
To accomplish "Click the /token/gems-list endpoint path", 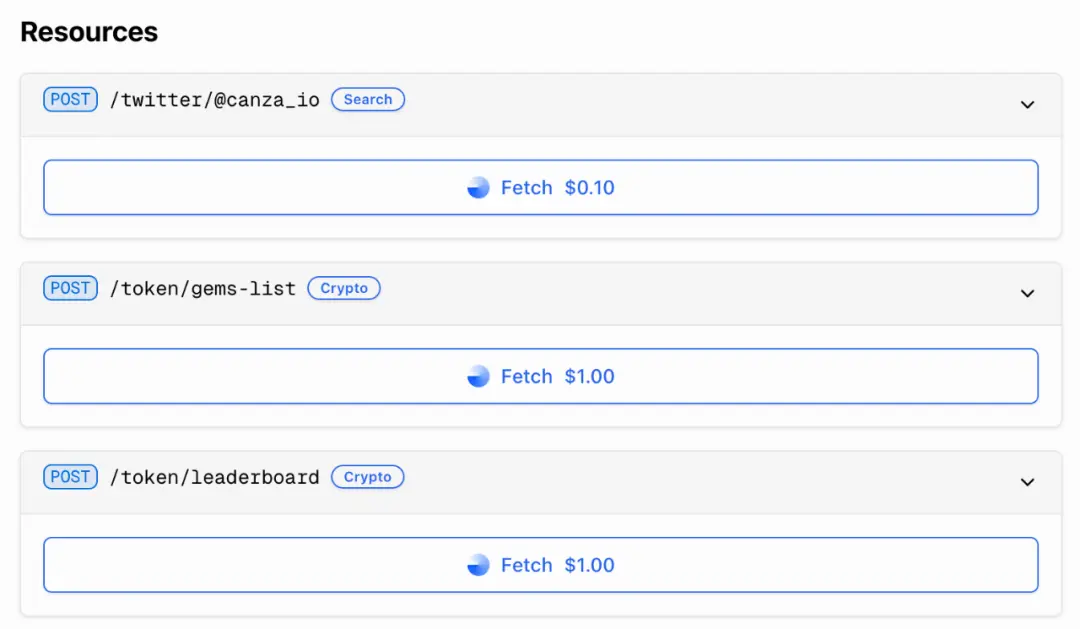I will [x=202, y=289].
